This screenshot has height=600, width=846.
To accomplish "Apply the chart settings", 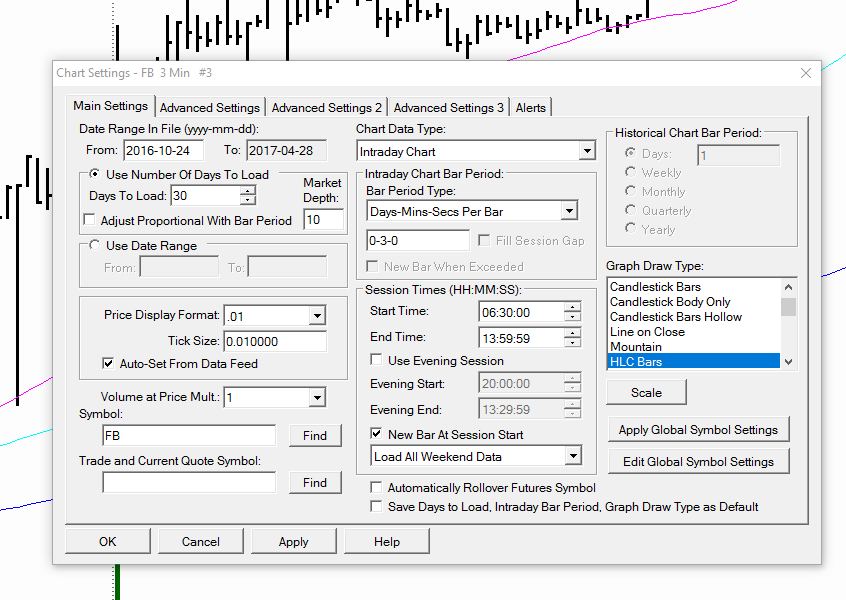I will tap(294, 541).
